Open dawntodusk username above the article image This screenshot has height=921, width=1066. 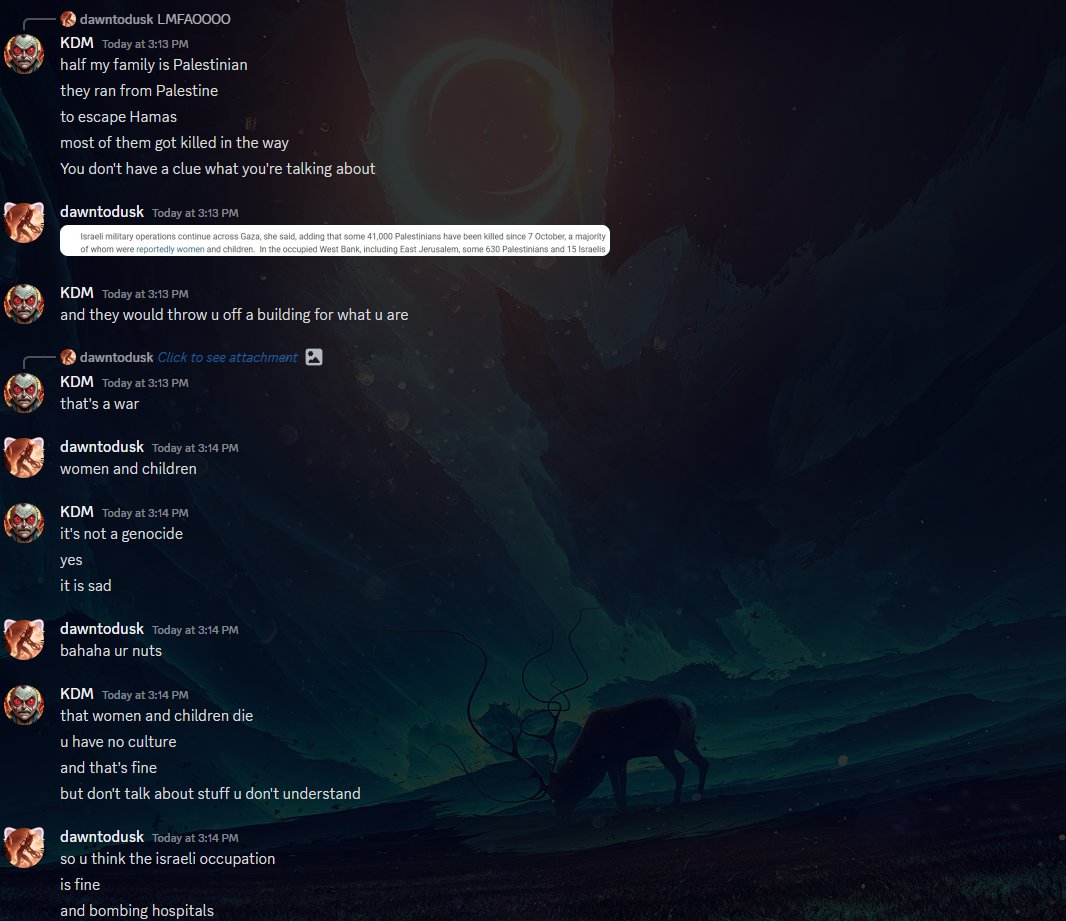[x=102, y=212]
